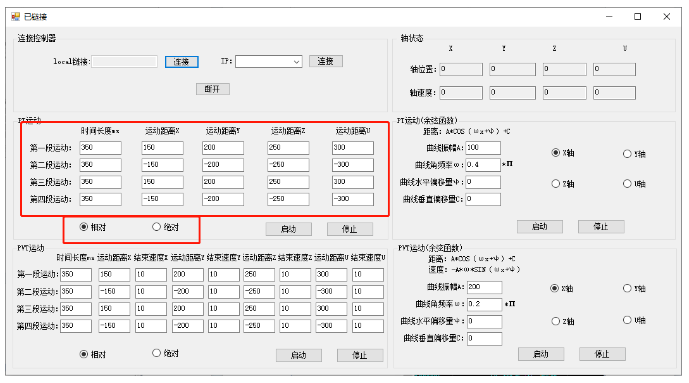Image resolution: width=689 pixels, height=383 pixels.
Task: Click 停止 in PVT运动(余弦函数) panel
Action: click(x=602, y=354)
